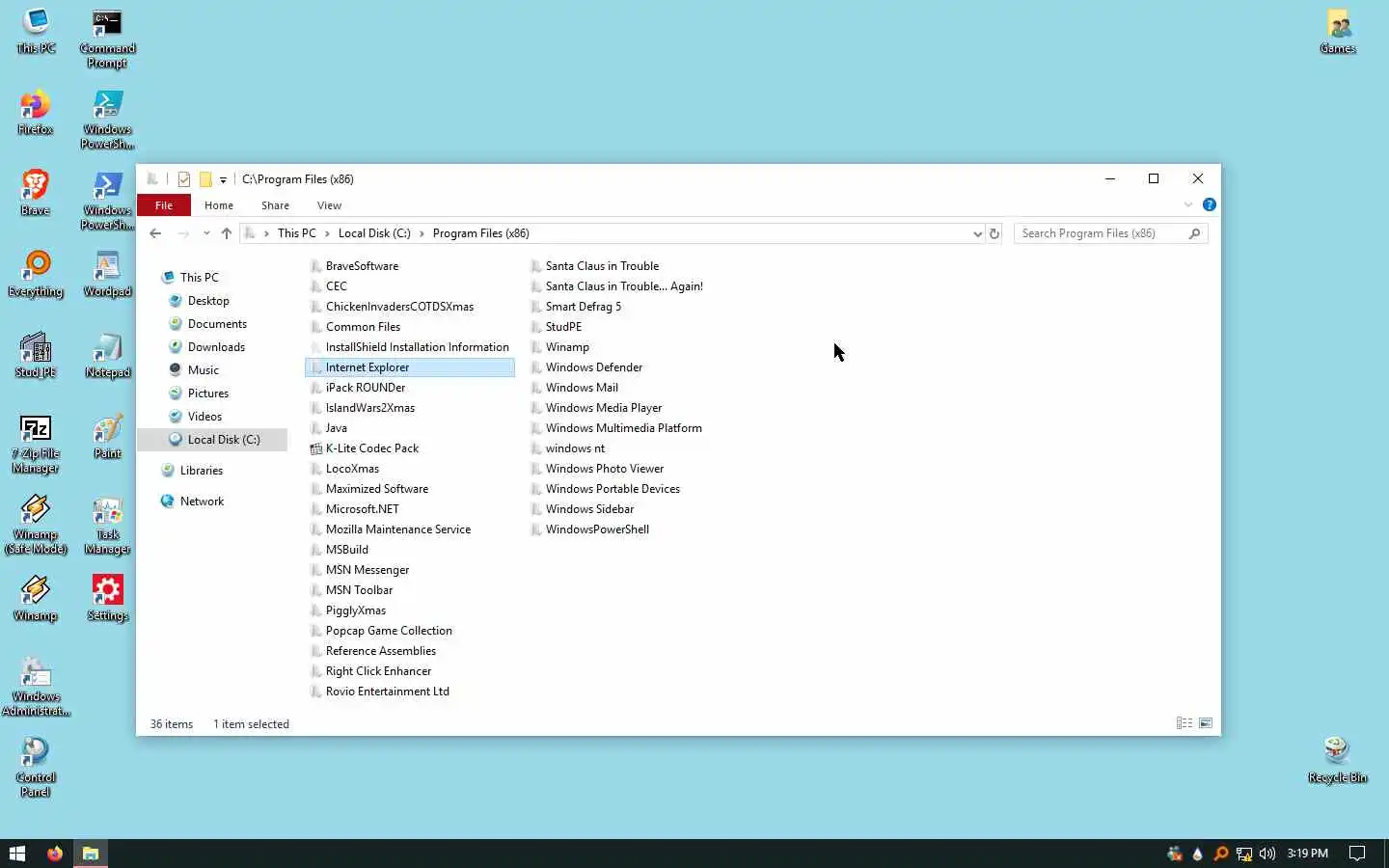Select Downloads in navigation pane

point(216,347)
